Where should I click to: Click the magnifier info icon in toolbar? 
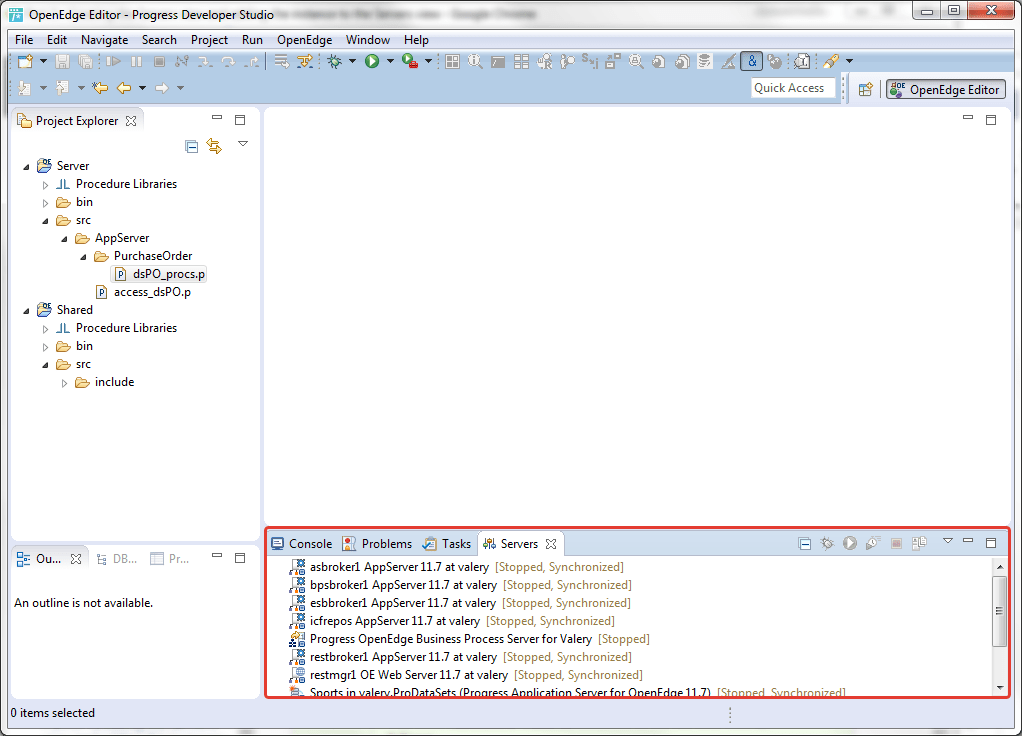pyautogui.click(x=475, y=61)
